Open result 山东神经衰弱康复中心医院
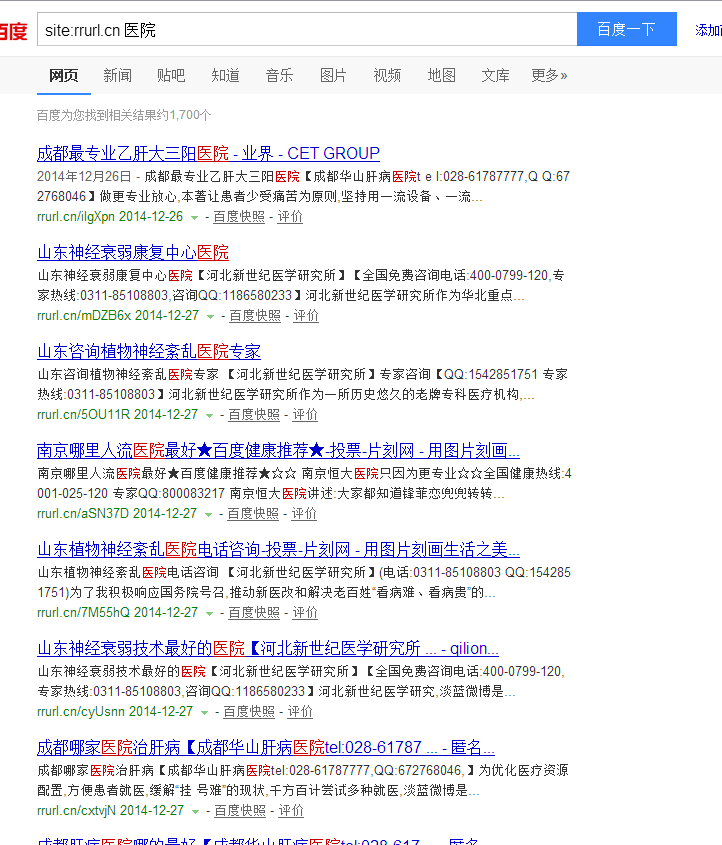Viewport: 722px width, 845px height. tap(133, 253)
